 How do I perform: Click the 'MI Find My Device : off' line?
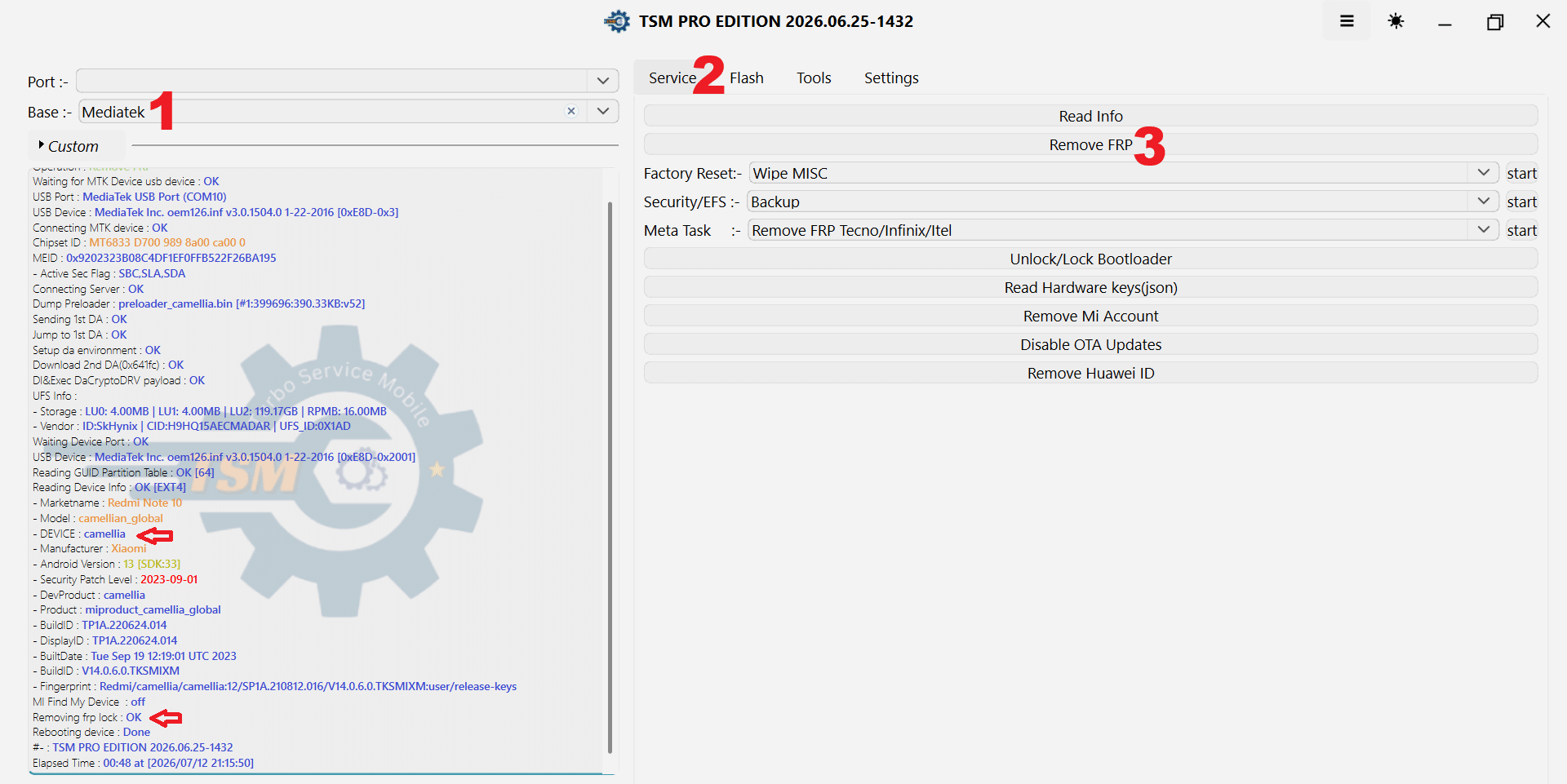[89, 702]
